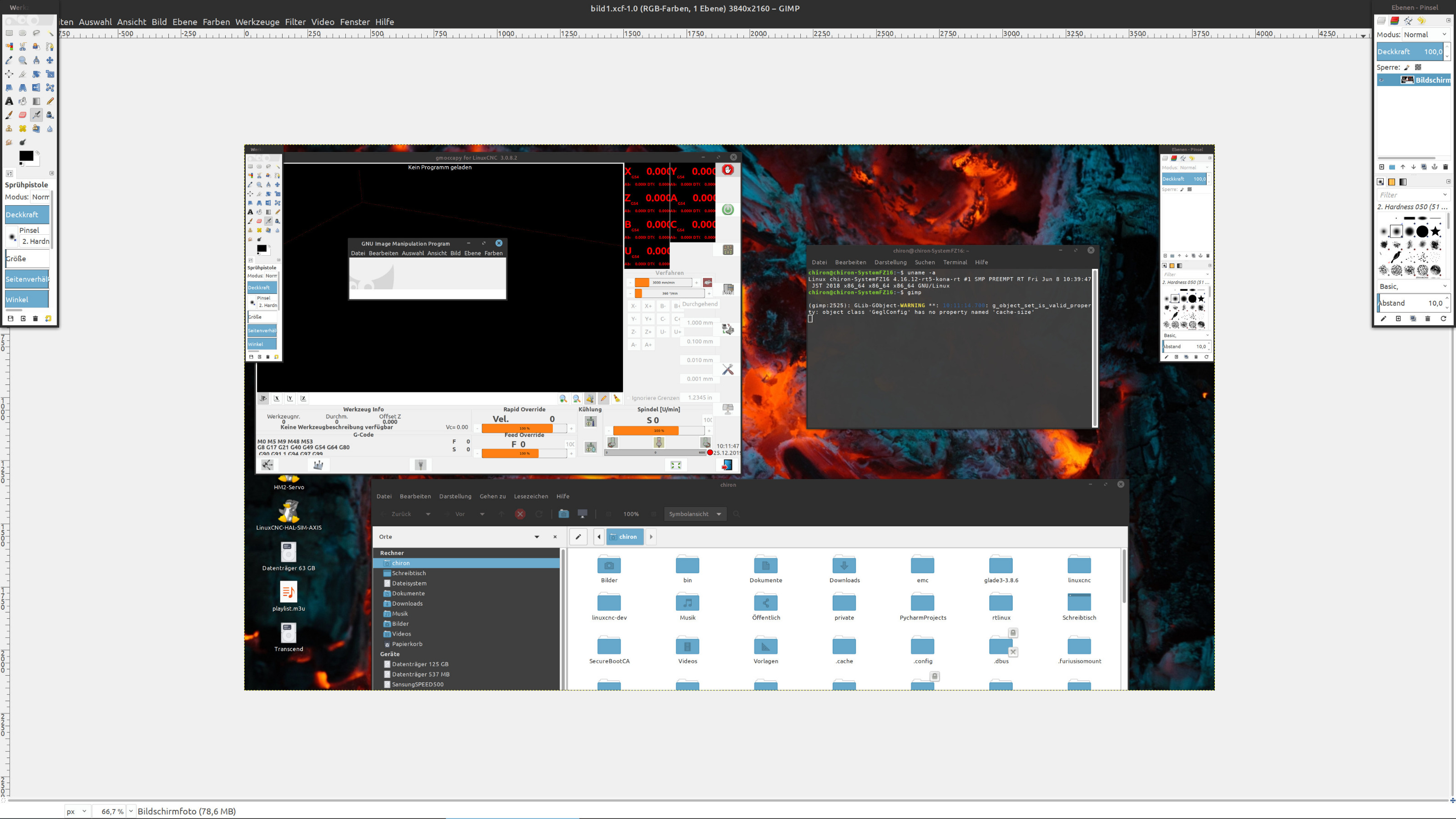Switch to the Patterns tab
Image resolution: width=1456 pixels, height=819 pixels.
pos(1391,182)
